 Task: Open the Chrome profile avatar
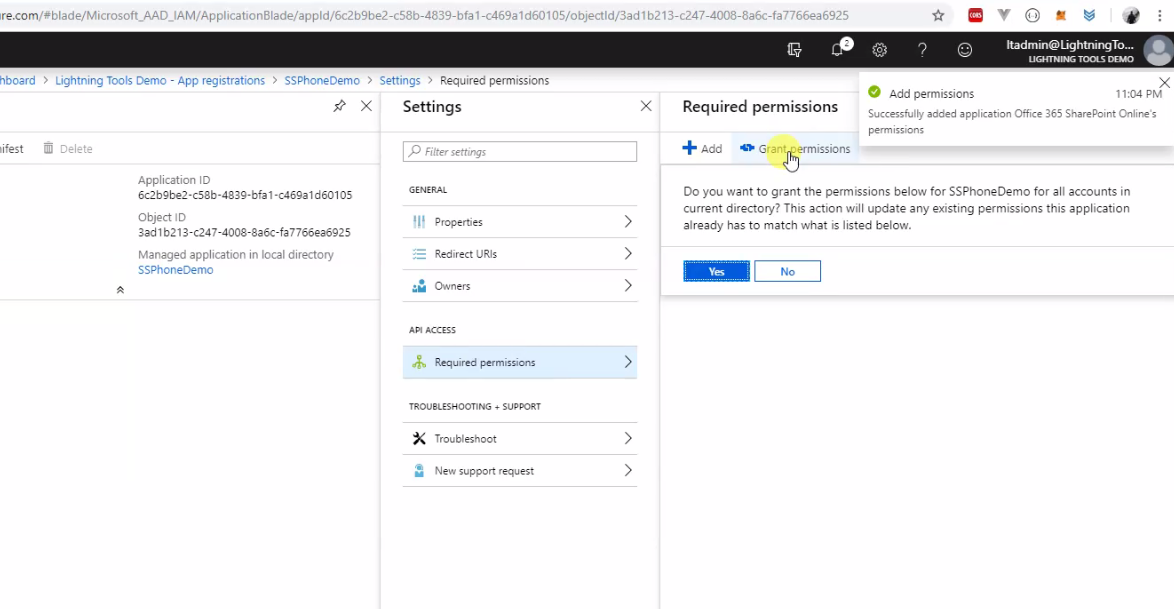pyautogui.click(x=1131, y=15)
